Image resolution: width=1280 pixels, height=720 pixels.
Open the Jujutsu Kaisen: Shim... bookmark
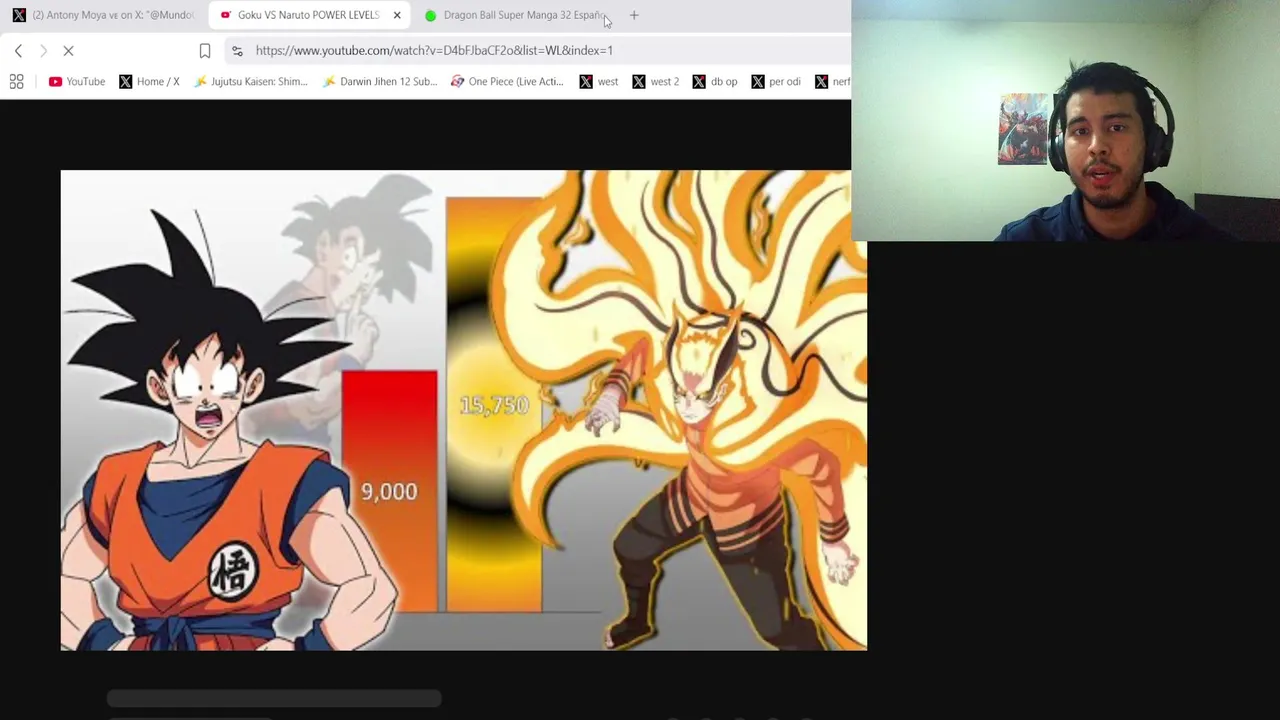click(x=251, y=81)
